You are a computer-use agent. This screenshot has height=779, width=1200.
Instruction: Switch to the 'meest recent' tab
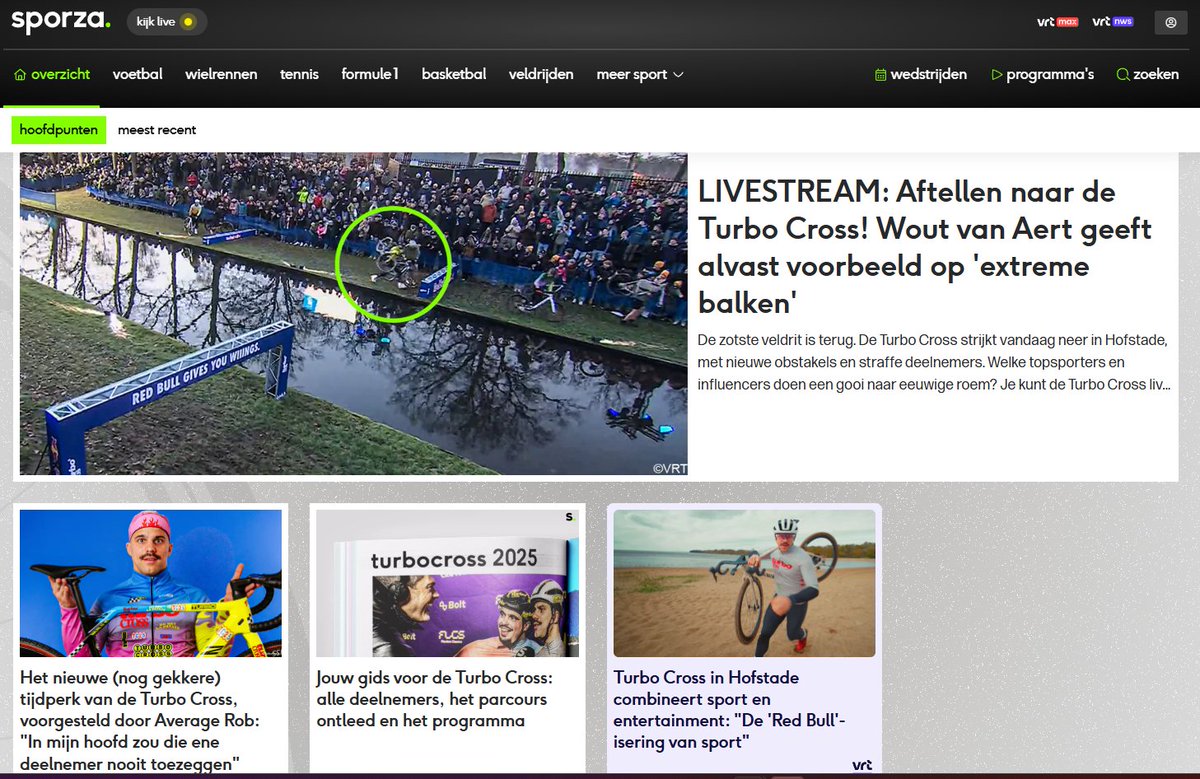tap(157, 129)
